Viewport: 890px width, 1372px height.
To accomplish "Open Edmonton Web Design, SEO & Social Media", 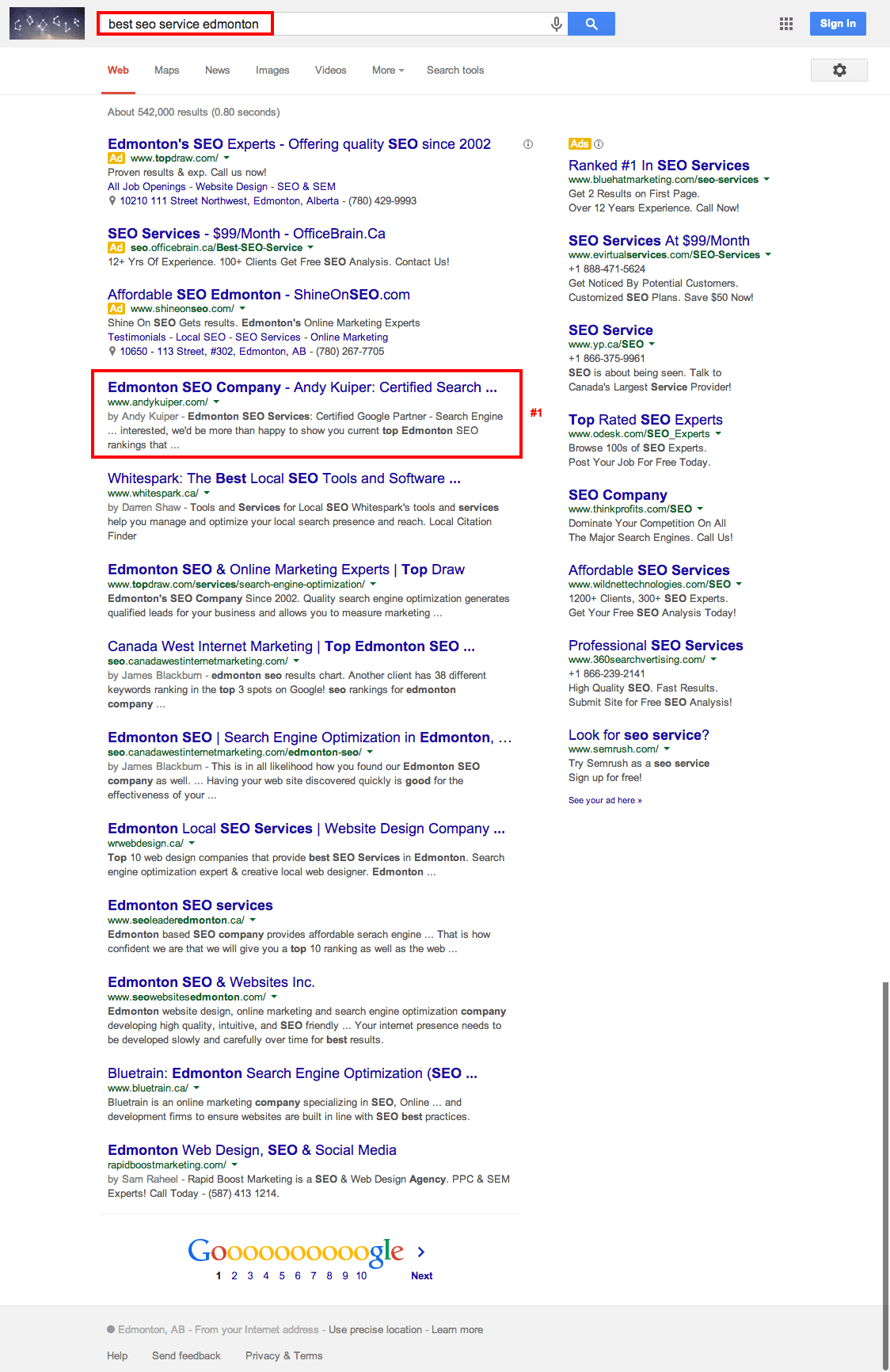I will [x=252, y=1150].
